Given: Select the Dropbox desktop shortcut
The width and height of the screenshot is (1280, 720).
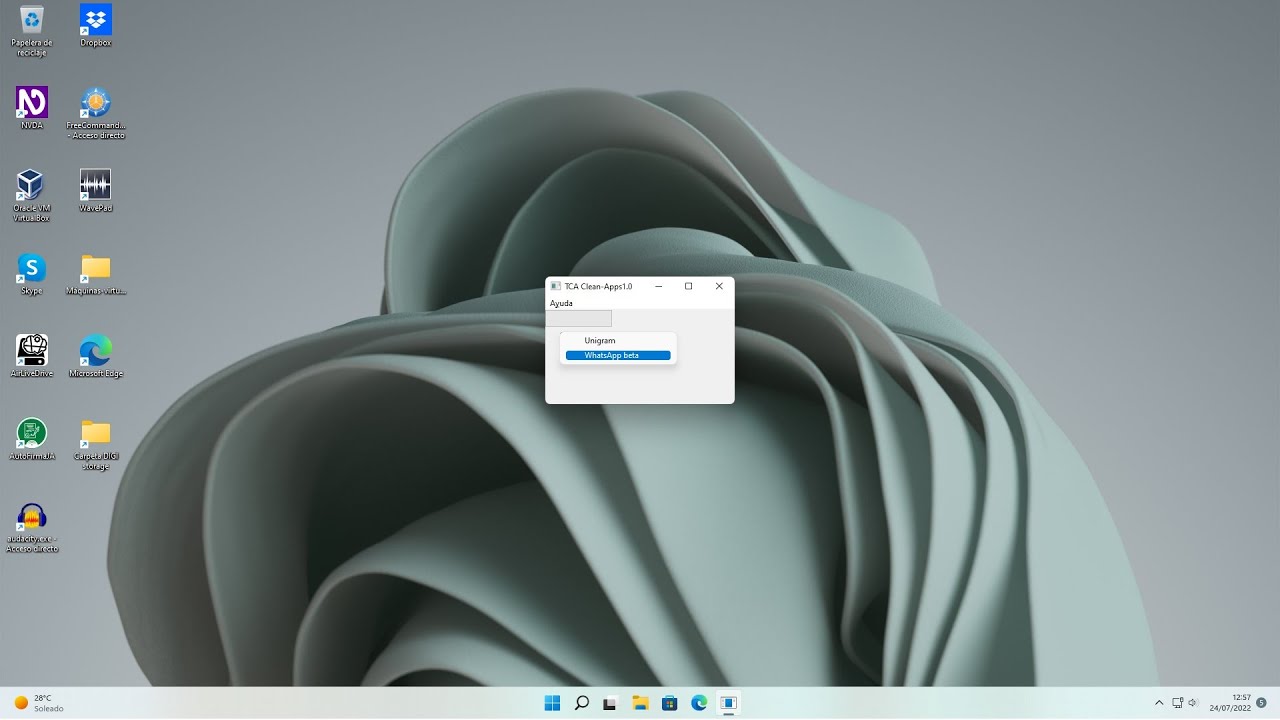Looking at the screenshot, I should click(x=95, y=26).
